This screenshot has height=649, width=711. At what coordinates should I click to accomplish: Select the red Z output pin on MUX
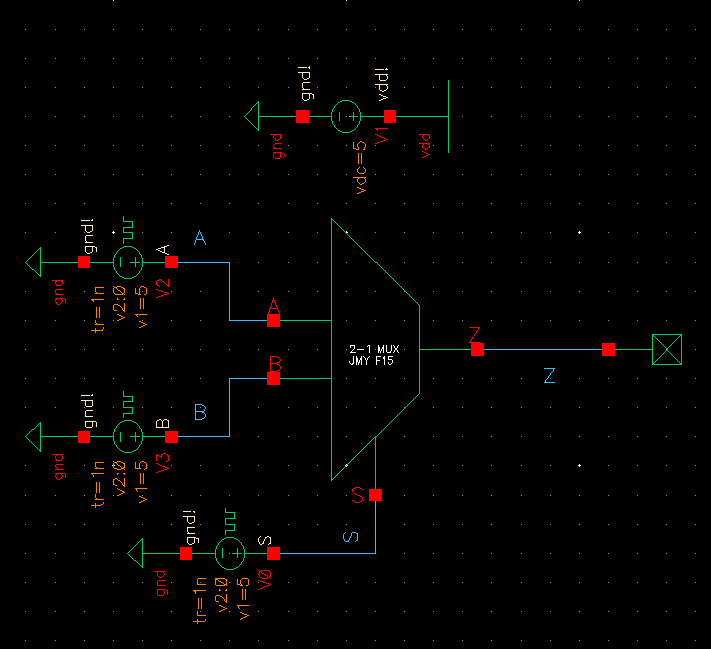[x=477, y=349]
